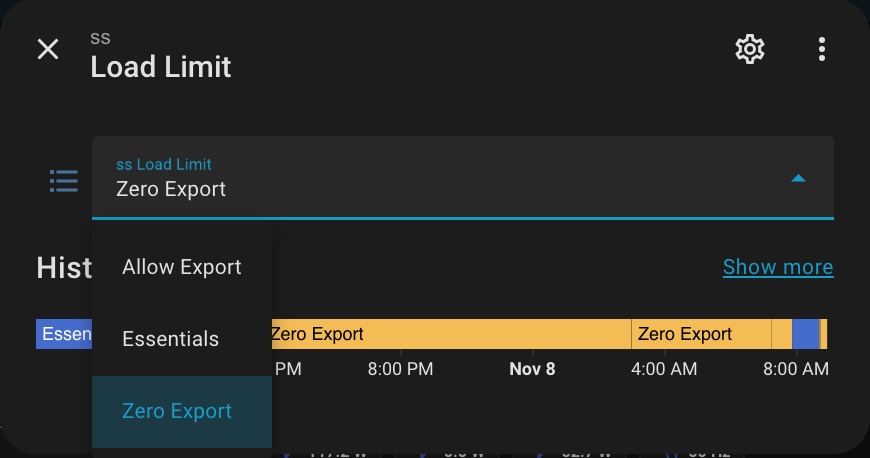
Task: Choose the Essentials option
Action: (x=171, y=339)
